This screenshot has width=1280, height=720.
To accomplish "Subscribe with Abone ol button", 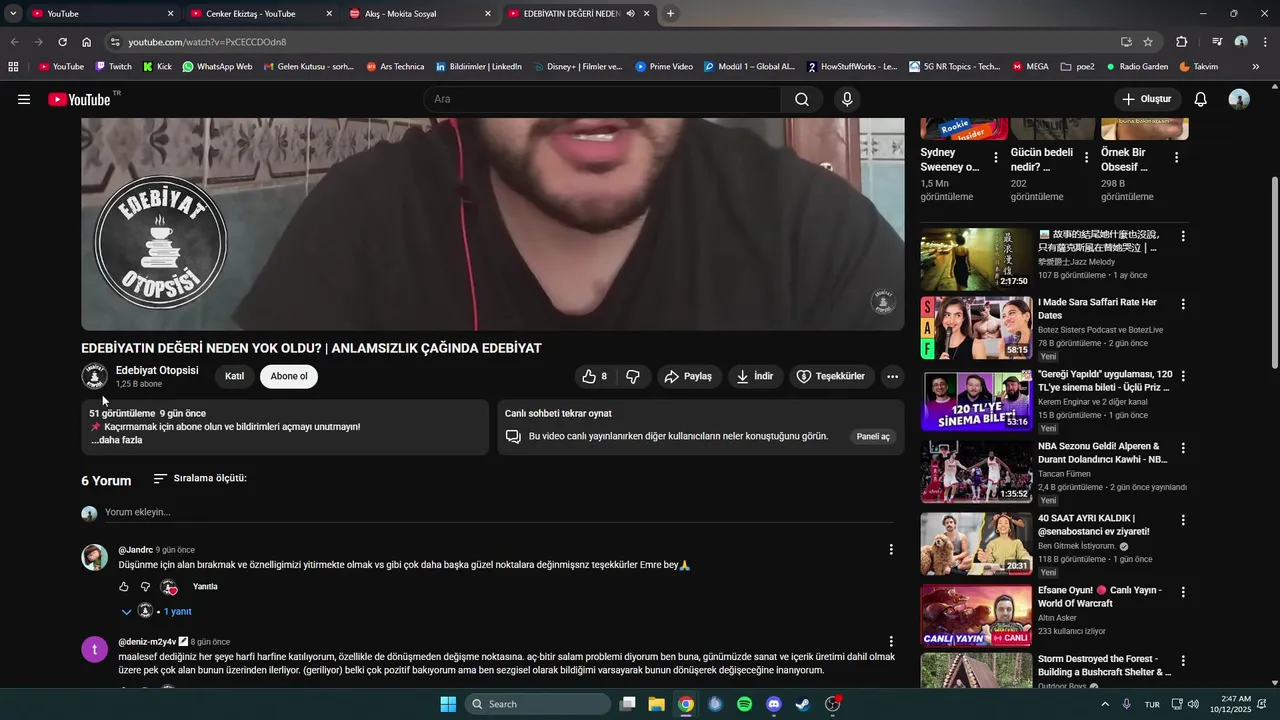I will point(289,376).
